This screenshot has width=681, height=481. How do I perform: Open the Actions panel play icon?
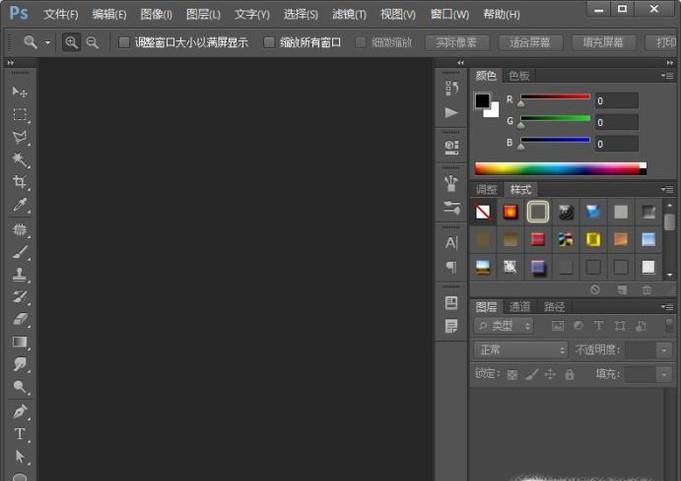[x=451, y=113]
